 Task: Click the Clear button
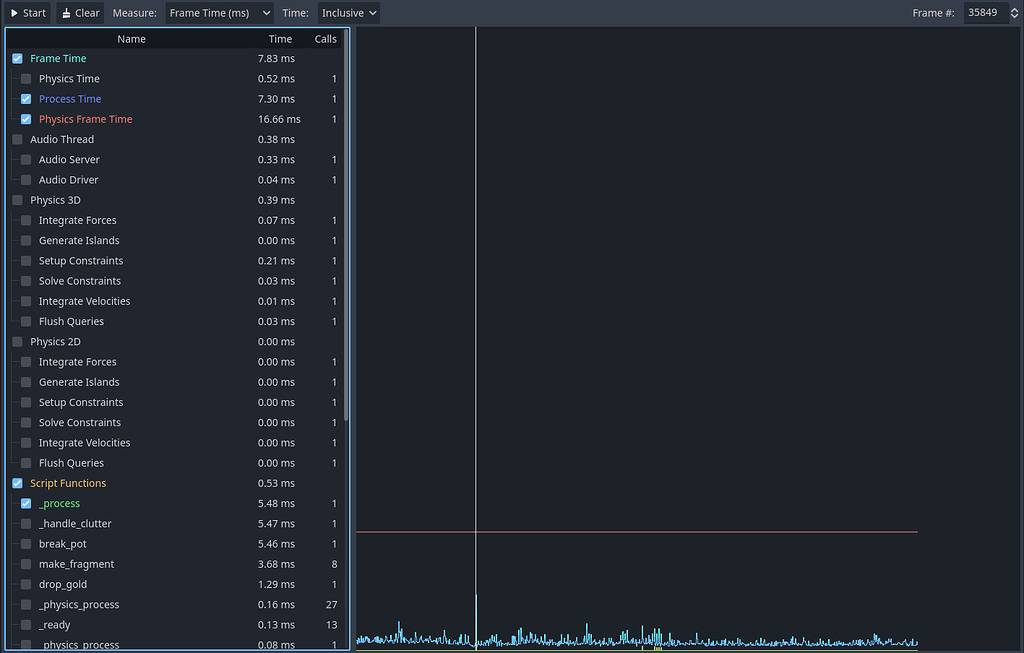pos(80,13)
